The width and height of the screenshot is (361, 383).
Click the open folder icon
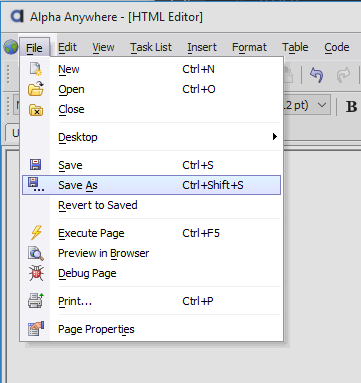tap(36, 89)
